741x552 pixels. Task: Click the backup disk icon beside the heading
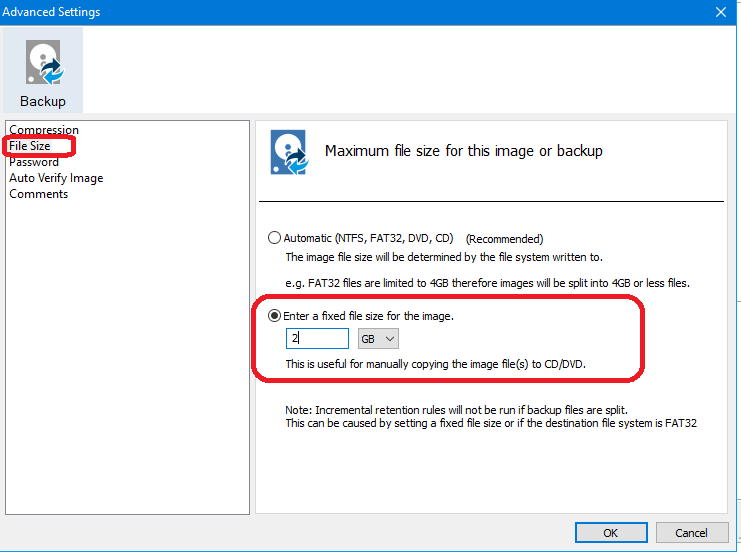pos(289,152)
